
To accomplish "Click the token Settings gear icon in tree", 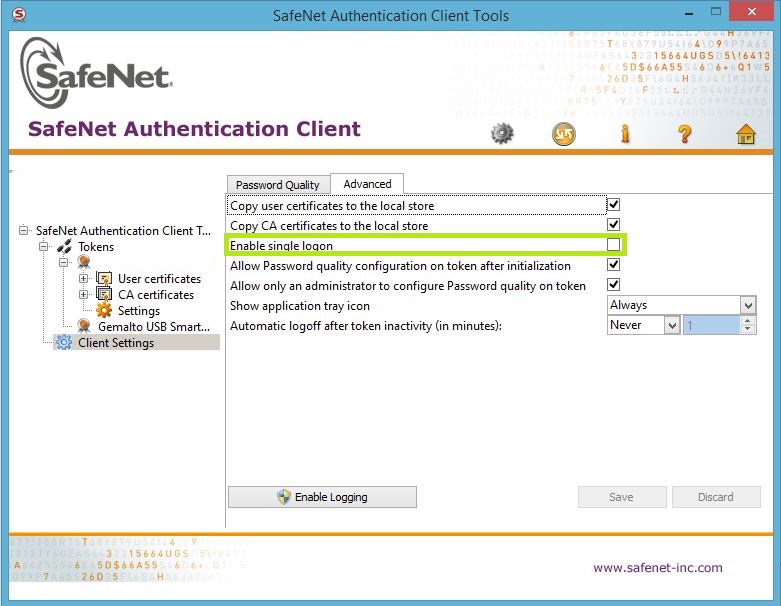I will (103, 311).
